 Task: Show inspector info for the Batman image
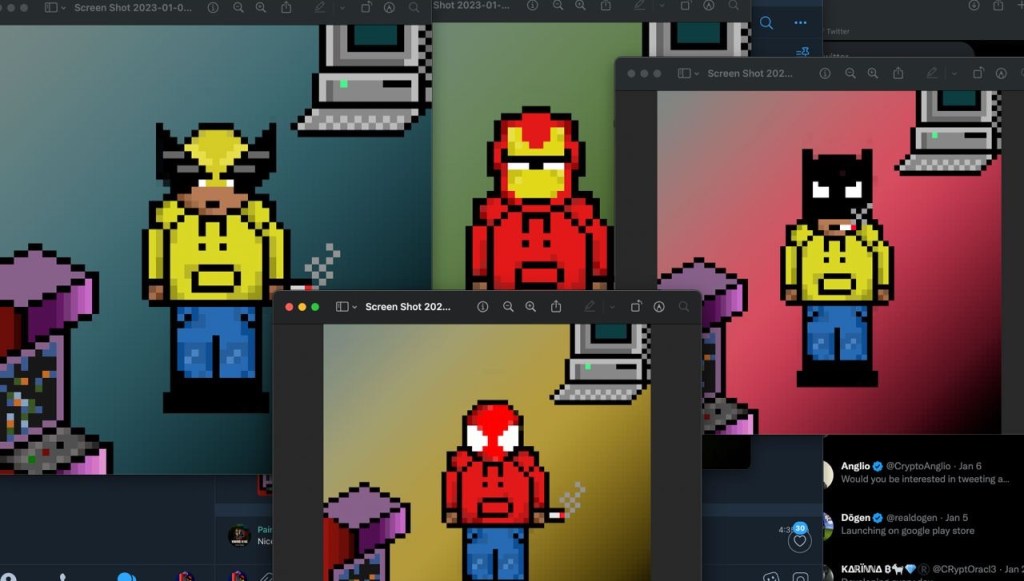point(825,74)
